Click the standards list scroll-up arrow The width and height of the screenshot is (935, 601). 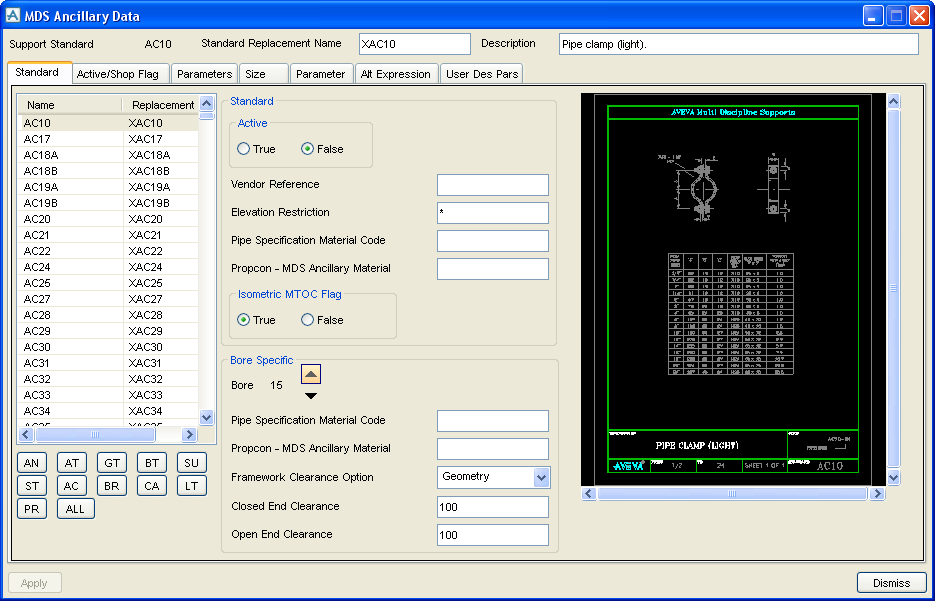206,103
